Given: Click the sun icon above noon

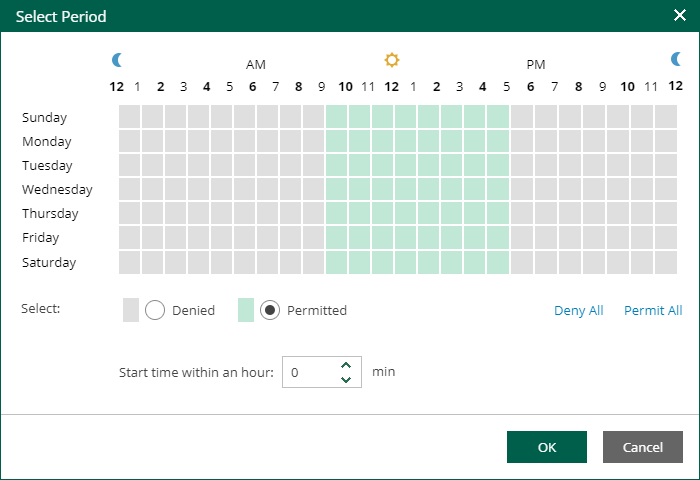Looking at the screenshot, I should (392, 61).
